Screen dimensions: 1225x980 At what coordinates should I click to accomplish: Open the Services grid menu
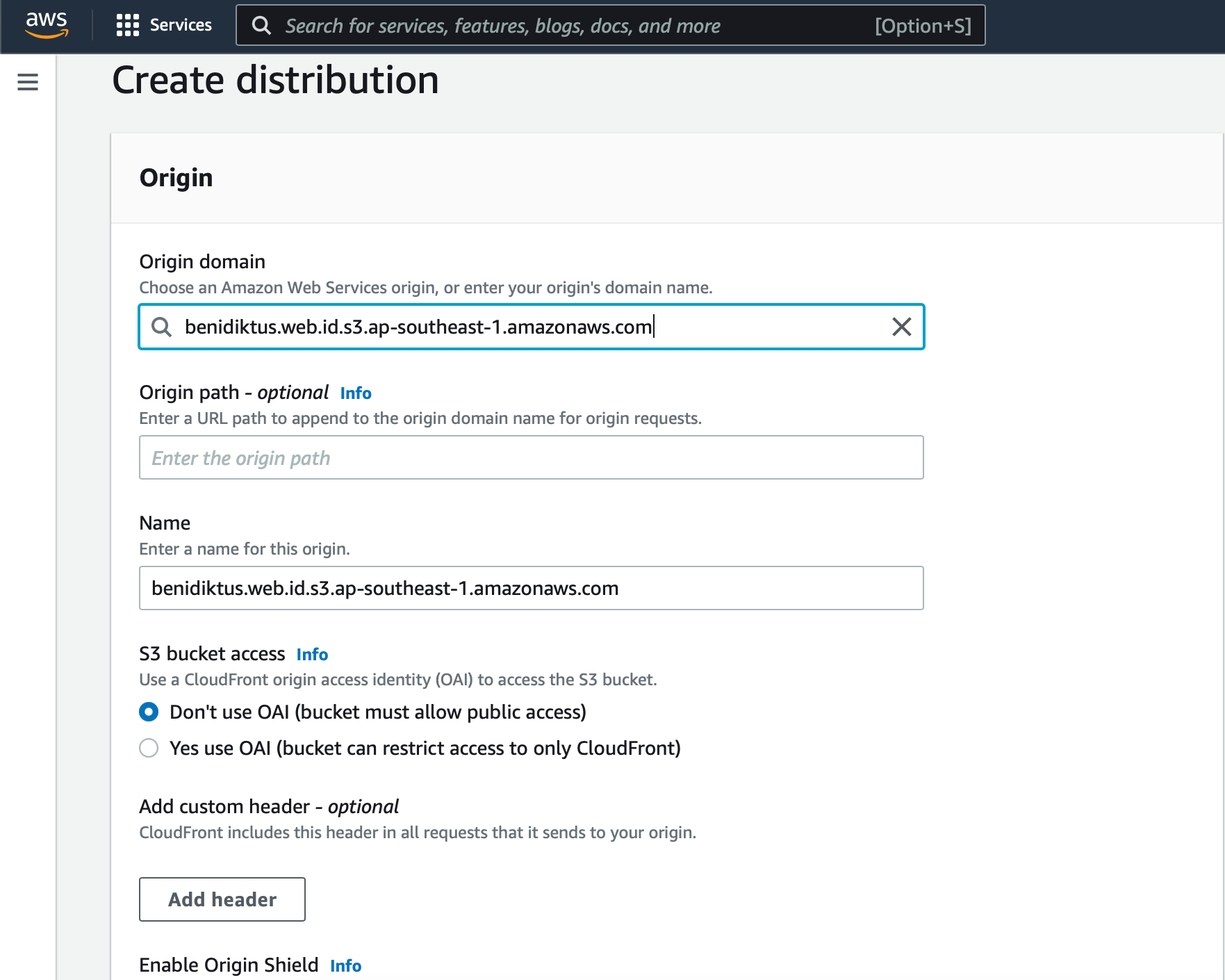pos(128,25)
